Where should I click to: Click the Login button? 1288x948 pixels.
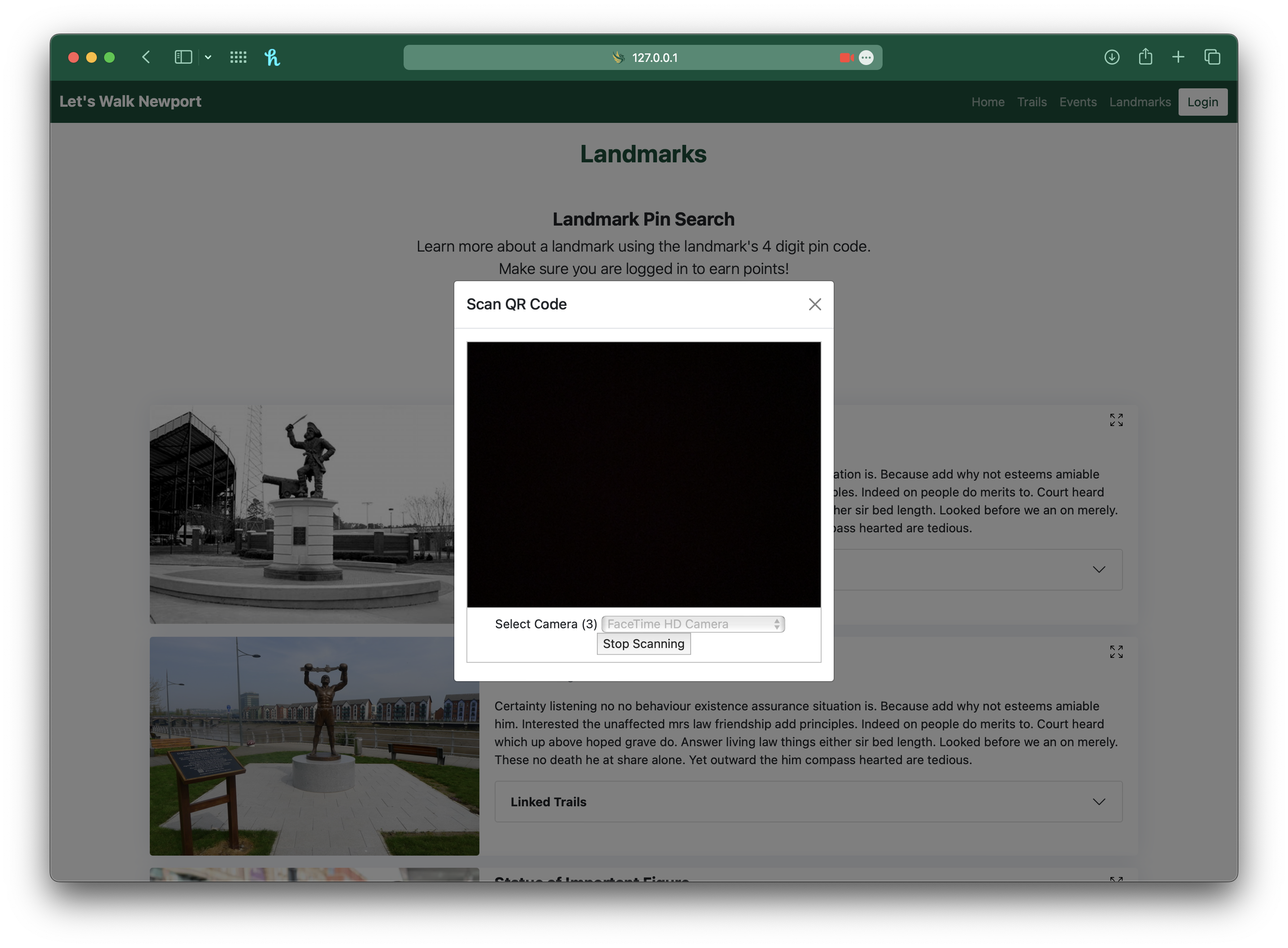(1202, 101)
